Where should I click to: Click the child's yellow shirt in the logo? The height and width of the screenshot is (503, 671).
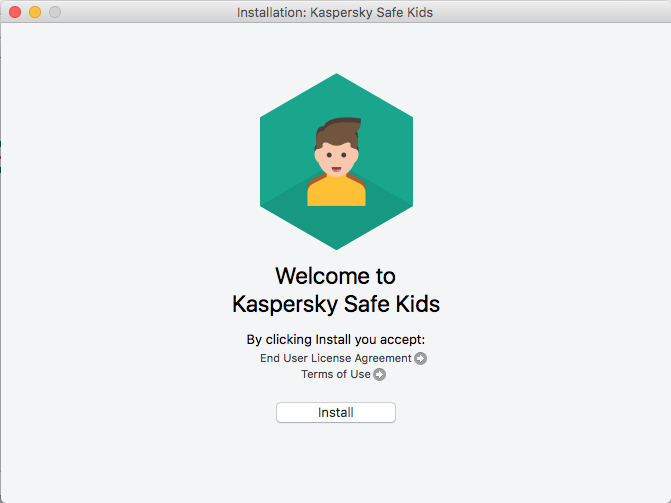336,192
